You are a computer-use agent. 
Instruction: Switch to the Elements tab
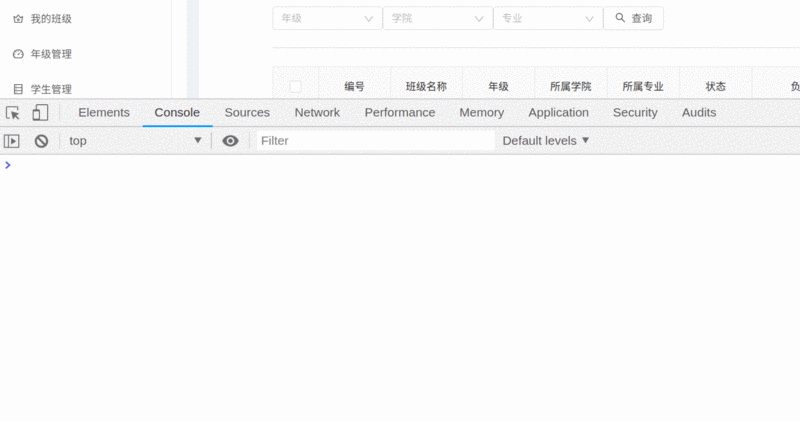[104, 113]
